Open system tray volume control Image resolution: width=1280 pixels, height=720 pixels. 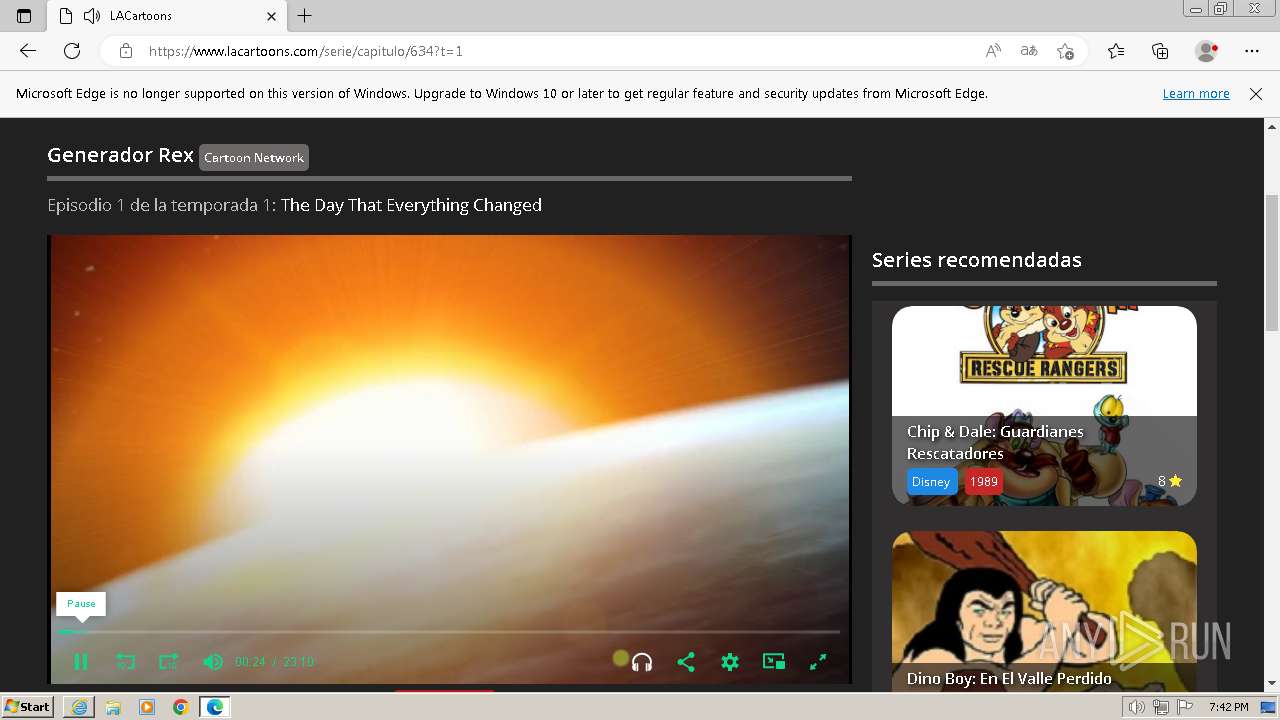click(x=1138, y=707)
